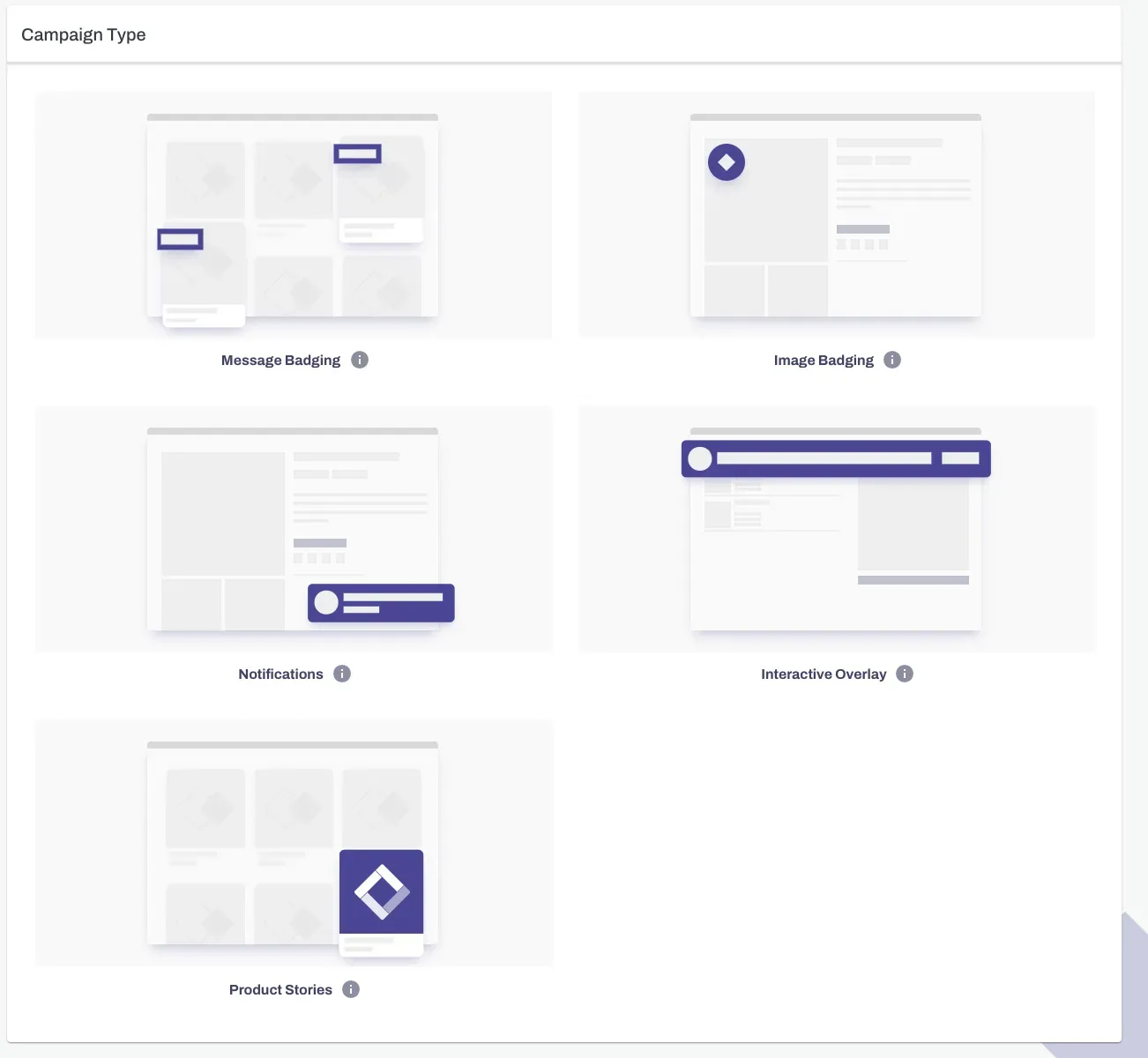Click the Campaign Type heading
Screen dimensions: 1148x1058
pyautogui.click(x=84, y=35)
